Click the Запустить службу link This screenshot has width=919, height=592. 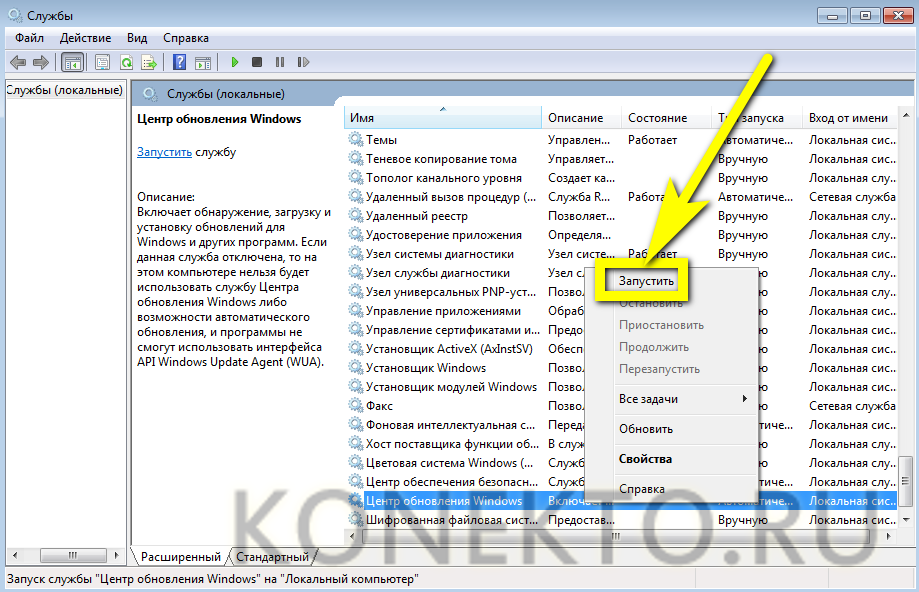(164, 152)
